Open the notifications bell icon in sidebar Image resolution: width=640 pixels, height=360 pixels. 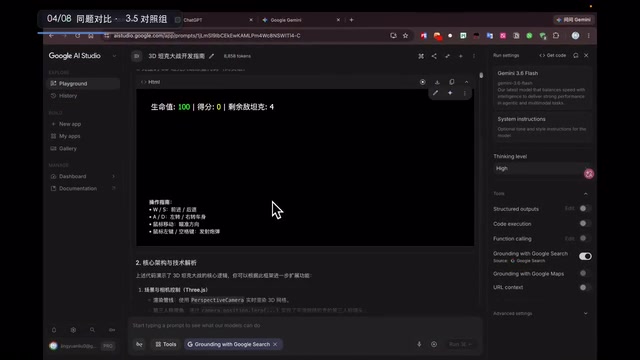(54, 330)
